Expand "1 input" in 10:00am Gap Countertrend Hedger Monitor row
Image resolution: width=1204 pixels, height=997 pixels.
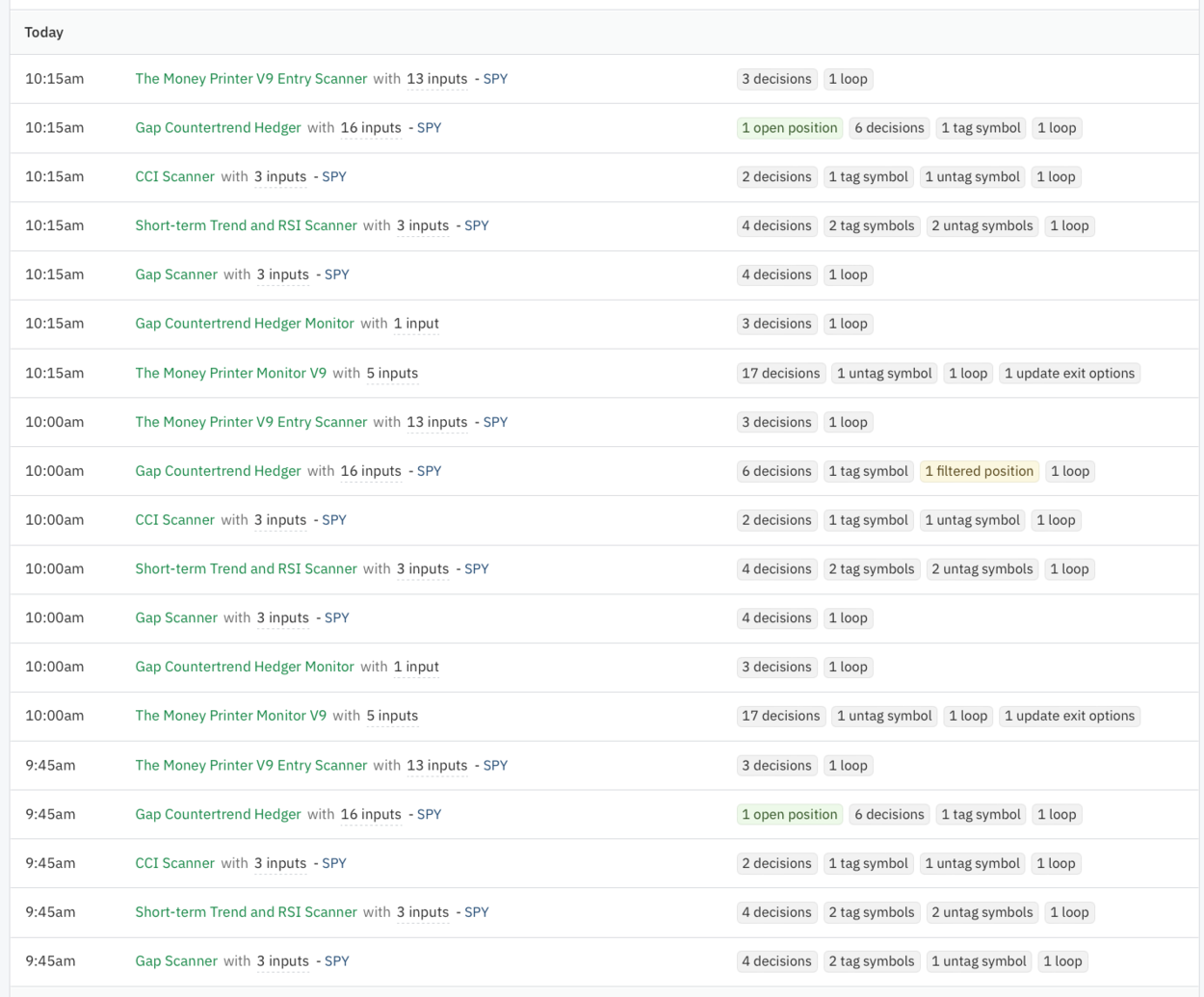coord(415,667)
